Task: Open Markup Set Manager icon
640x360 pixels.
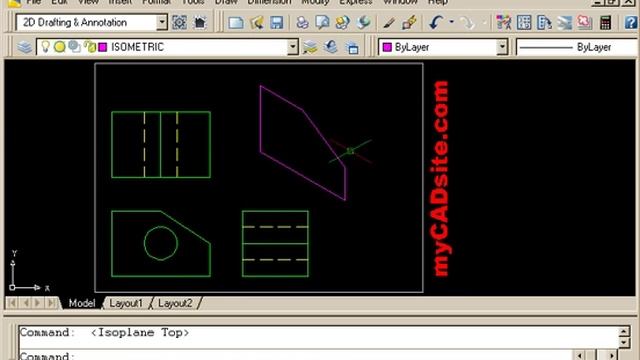Action: tap(584, 22)
